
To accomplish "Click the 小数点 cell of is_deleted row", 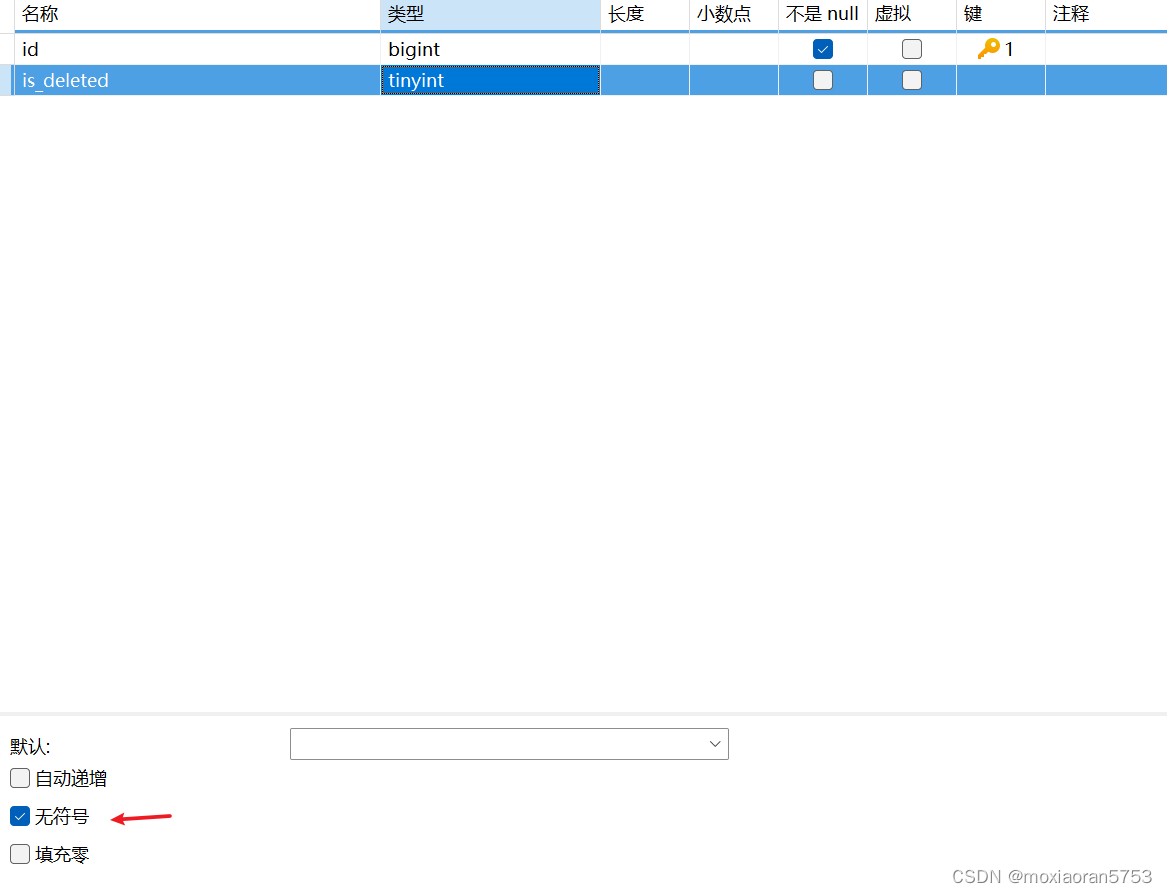I will pos(734,80).
